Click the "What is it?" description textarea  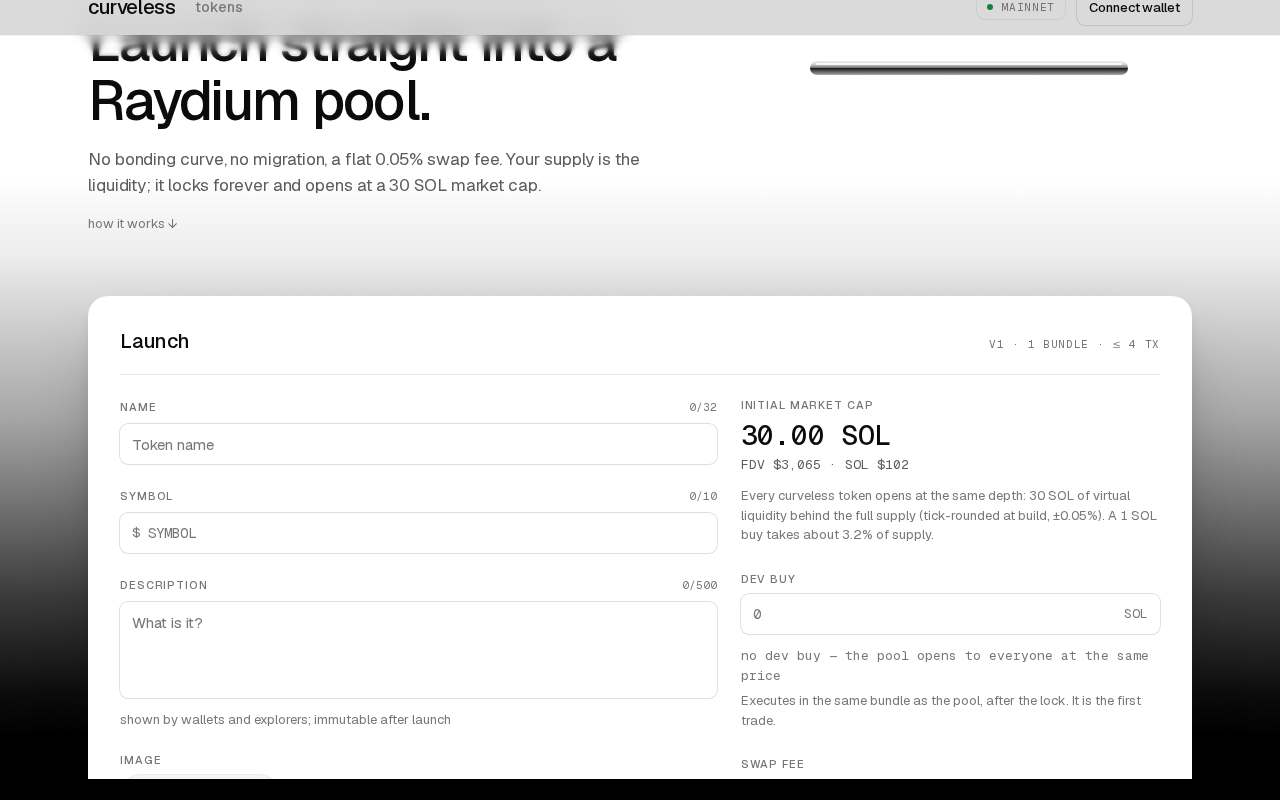click(x=418, y=650)
